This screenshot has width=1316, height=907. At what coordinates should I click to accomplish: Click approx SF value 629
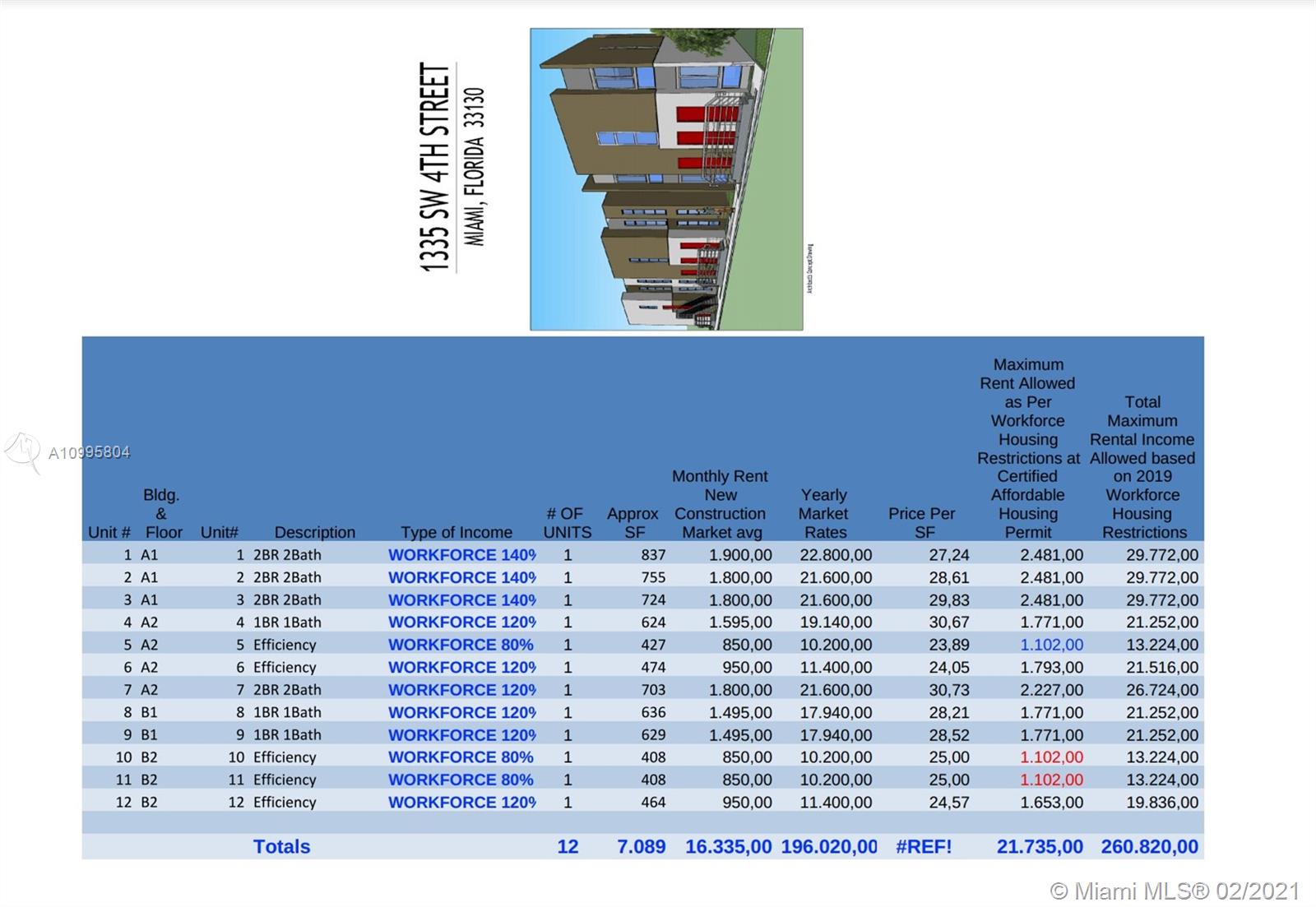(x=654, y=735)
